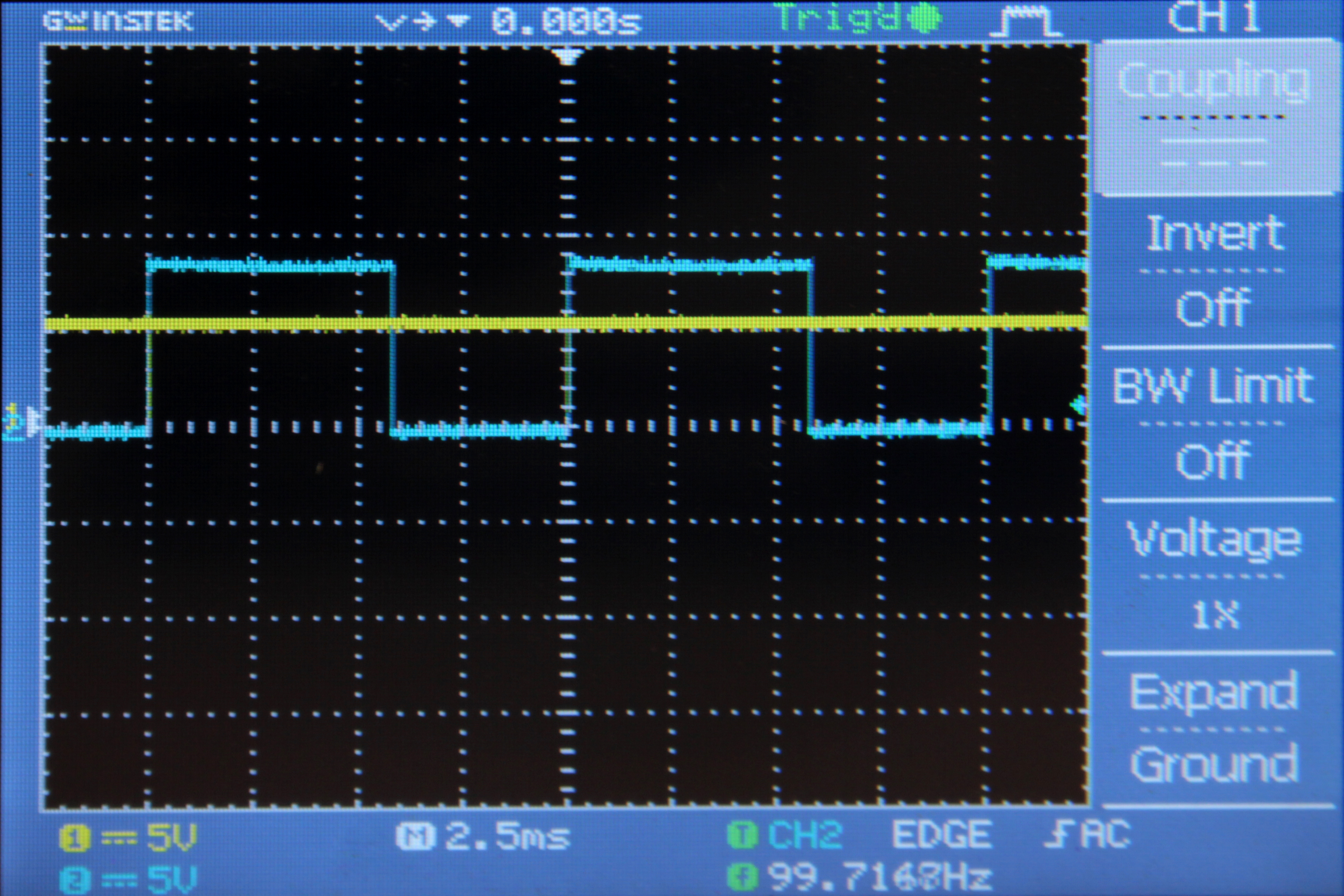Click the trigger level arrow at right edge
Viewport: 1344px width, 896px height.
coord(1078,406)
